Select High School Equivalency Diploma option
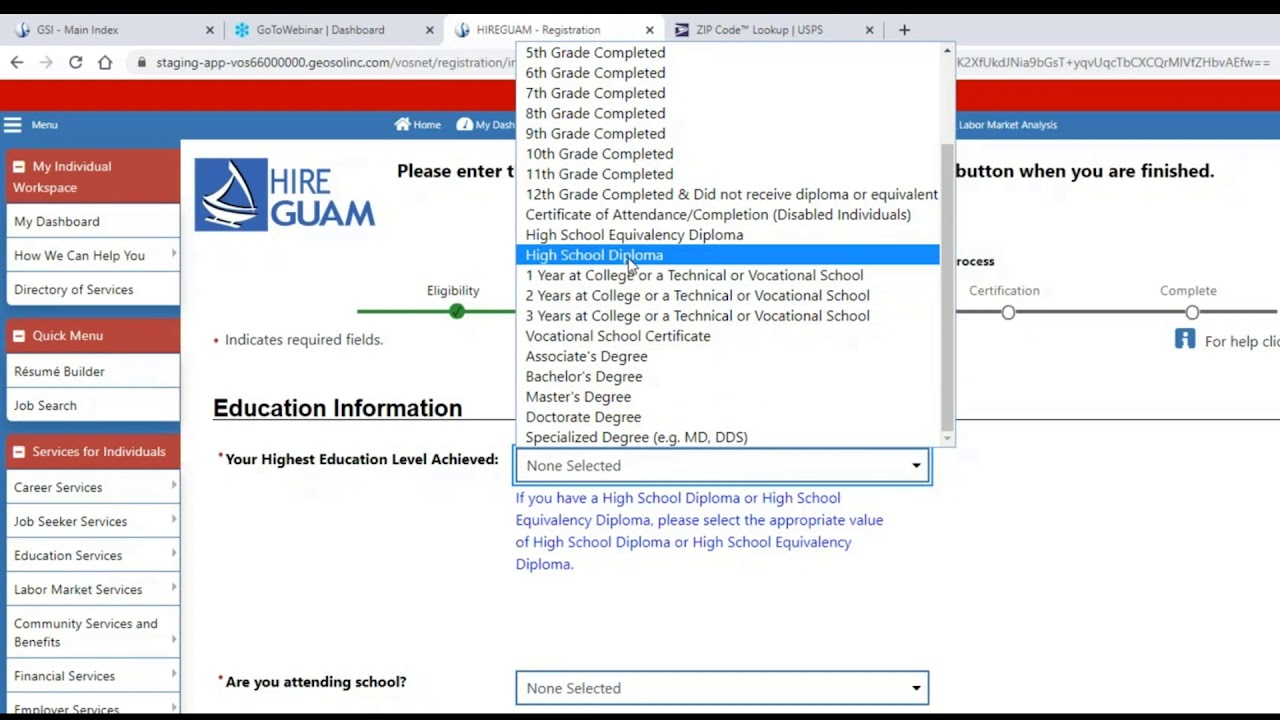 pos(728,235)
